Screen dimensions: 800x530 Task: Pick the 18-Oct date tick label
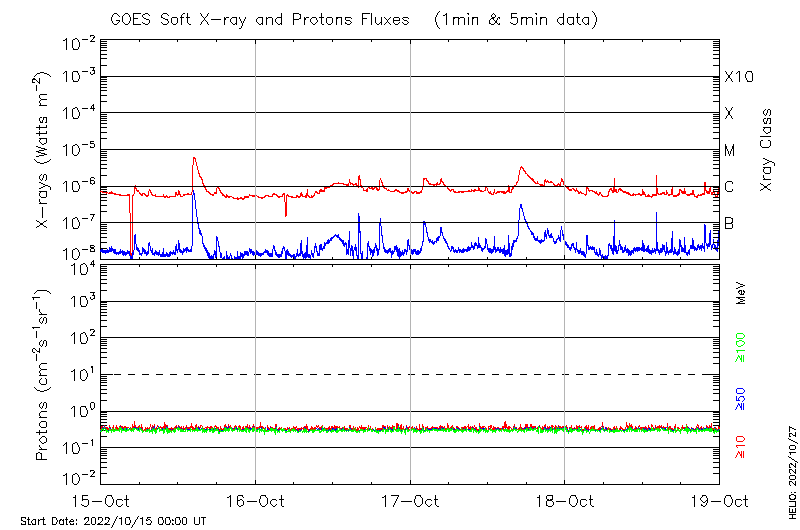point(565,500)
